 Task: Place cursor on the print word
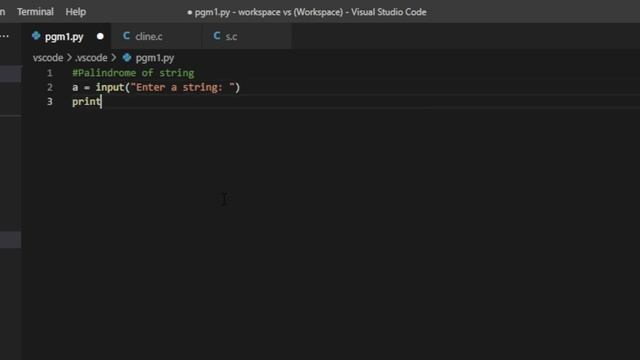(x=87, y=102)
